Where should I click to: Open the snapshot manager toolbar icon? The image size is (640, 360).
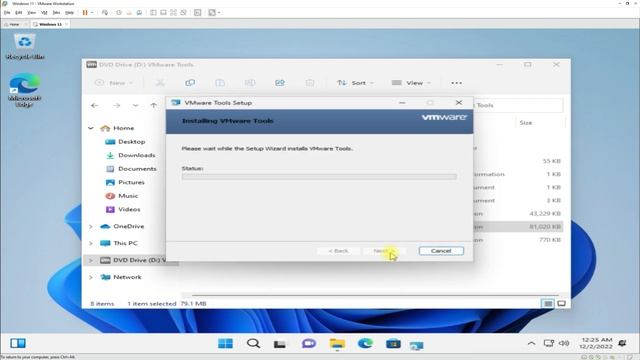coord(139,13)
